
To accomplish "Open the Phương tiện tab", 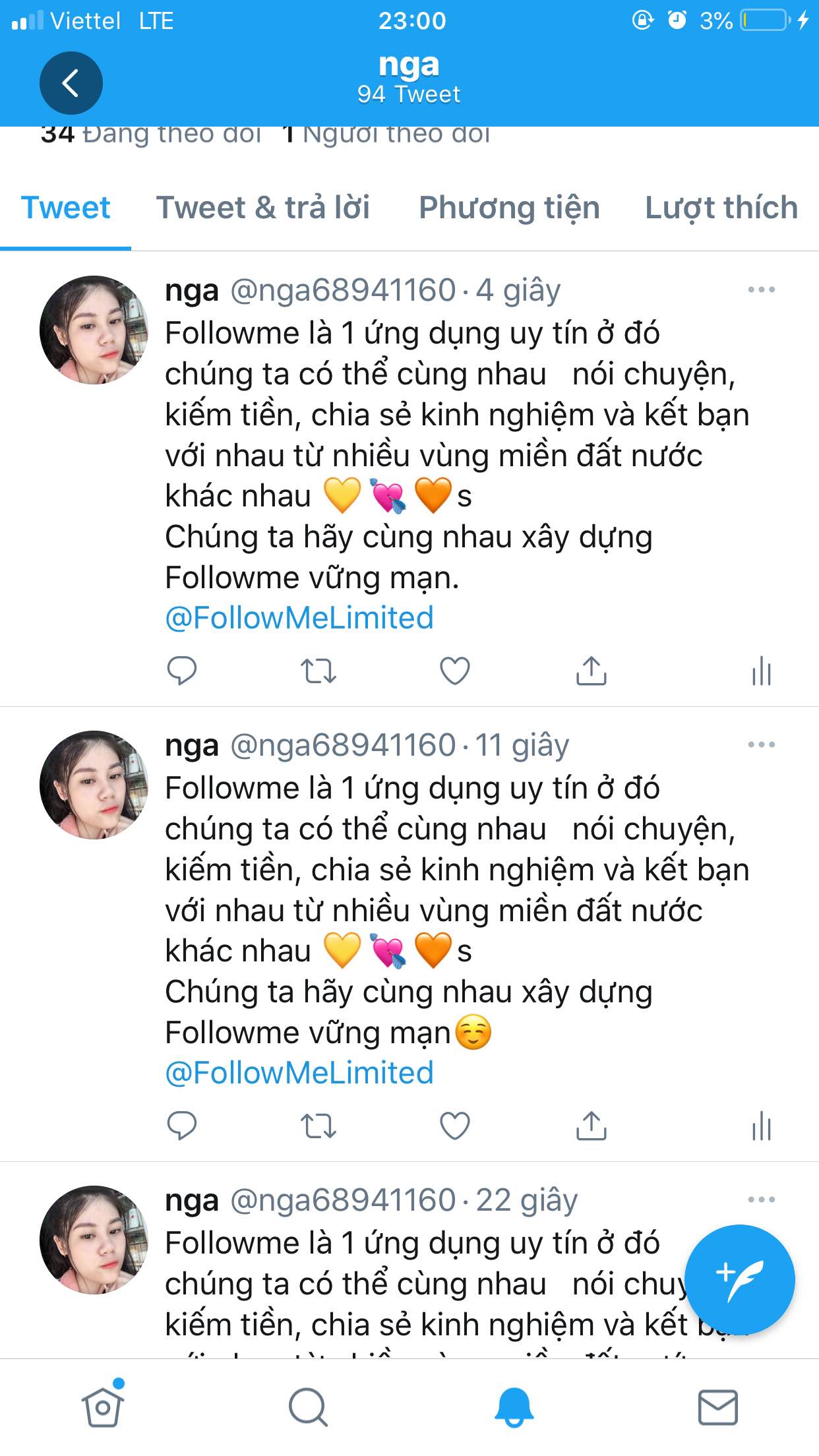I will click(509, 208).
